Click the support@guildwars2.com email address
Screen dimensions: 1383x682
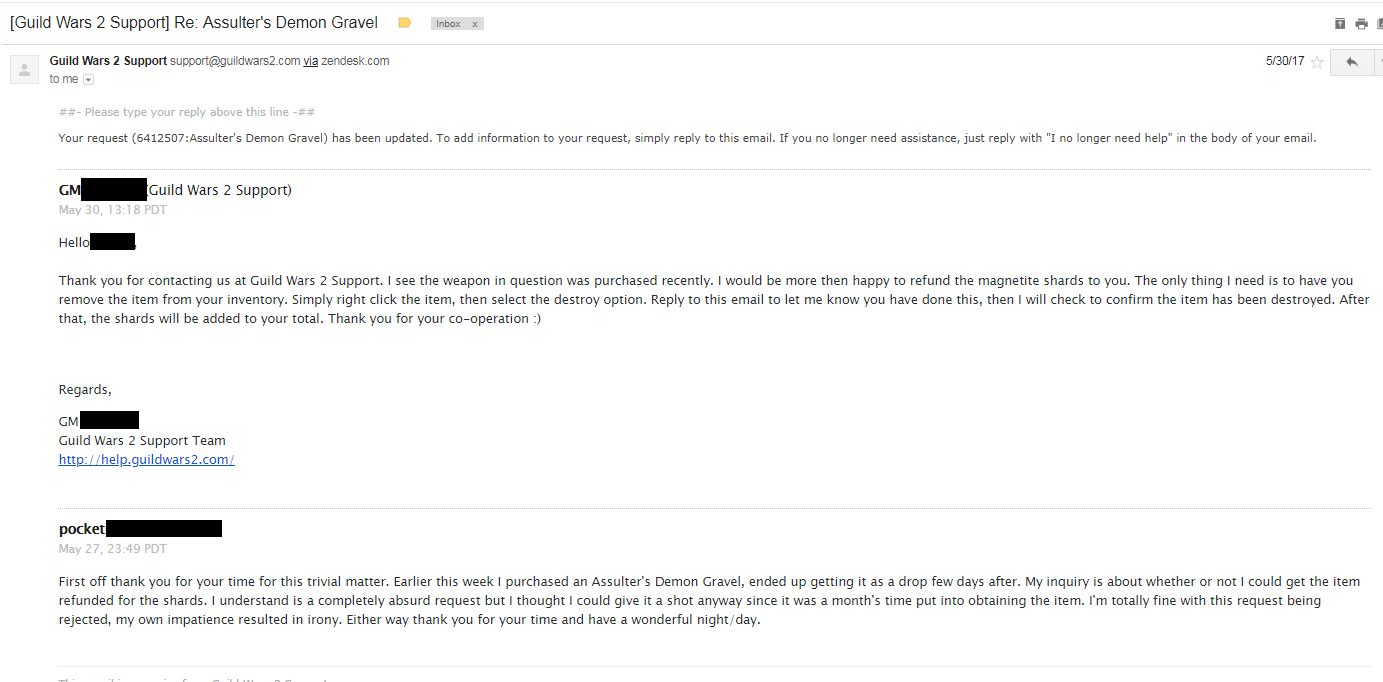(235, 61)
